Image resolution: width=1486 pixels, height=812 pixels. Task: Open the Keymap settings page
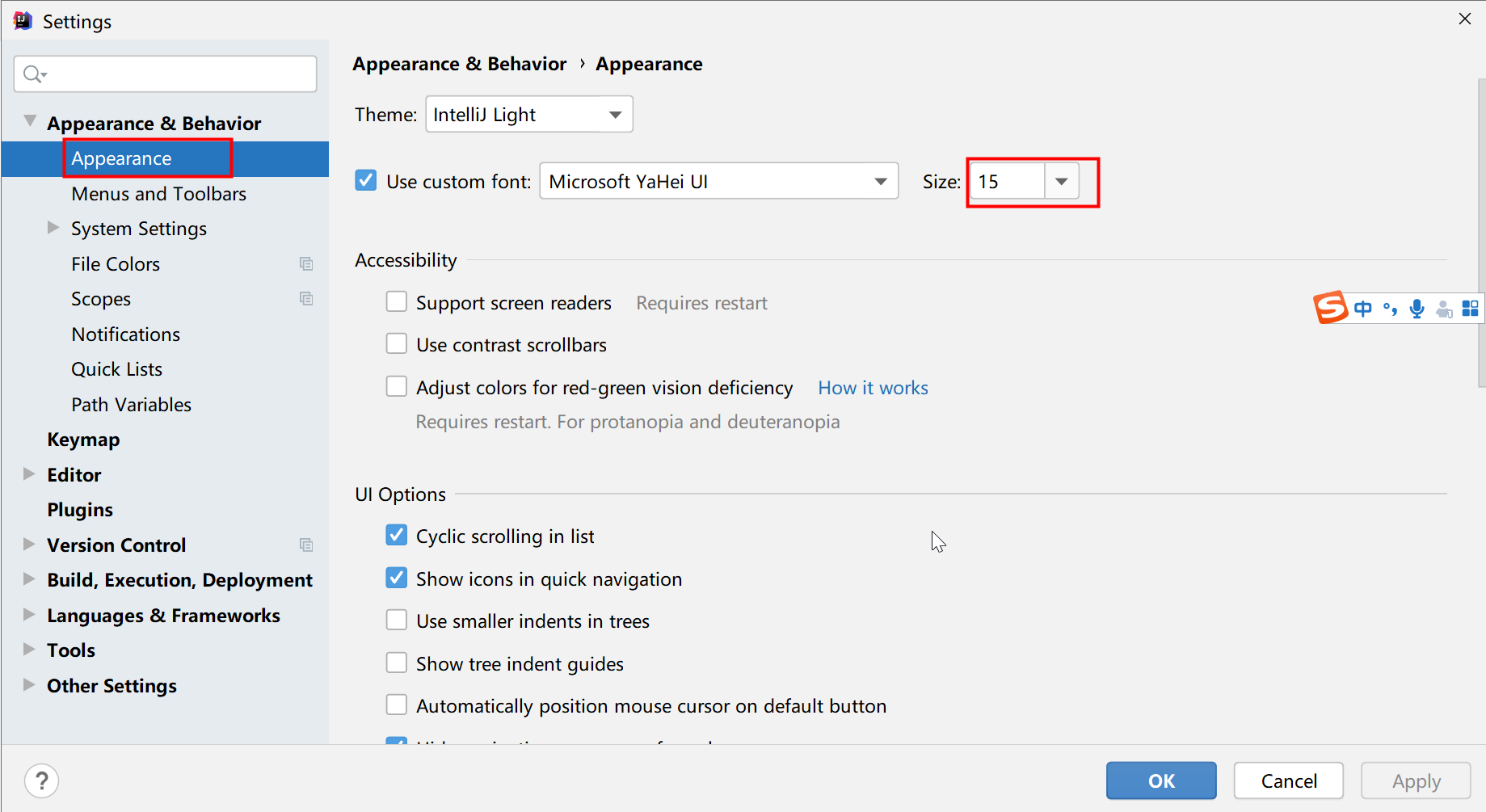pos(165,440)
